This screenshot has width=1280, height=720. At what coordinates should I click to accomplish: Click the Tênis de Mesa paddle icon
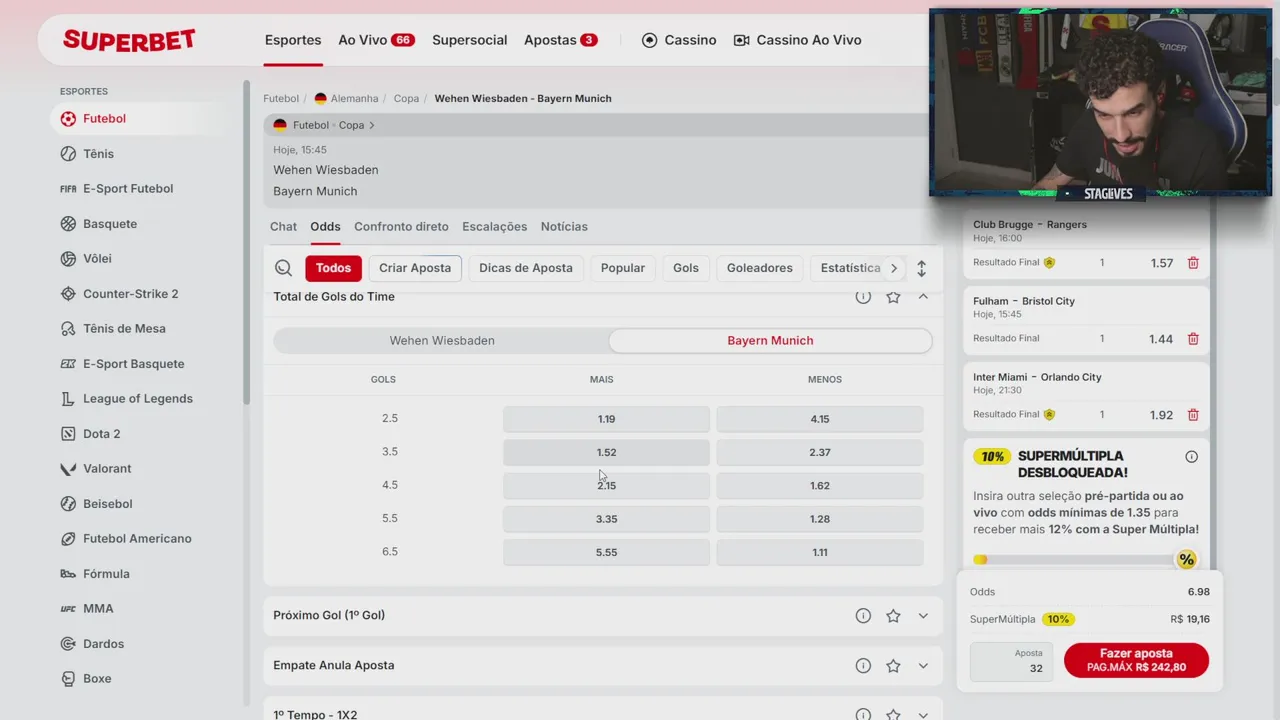click(x=68, y=329)
